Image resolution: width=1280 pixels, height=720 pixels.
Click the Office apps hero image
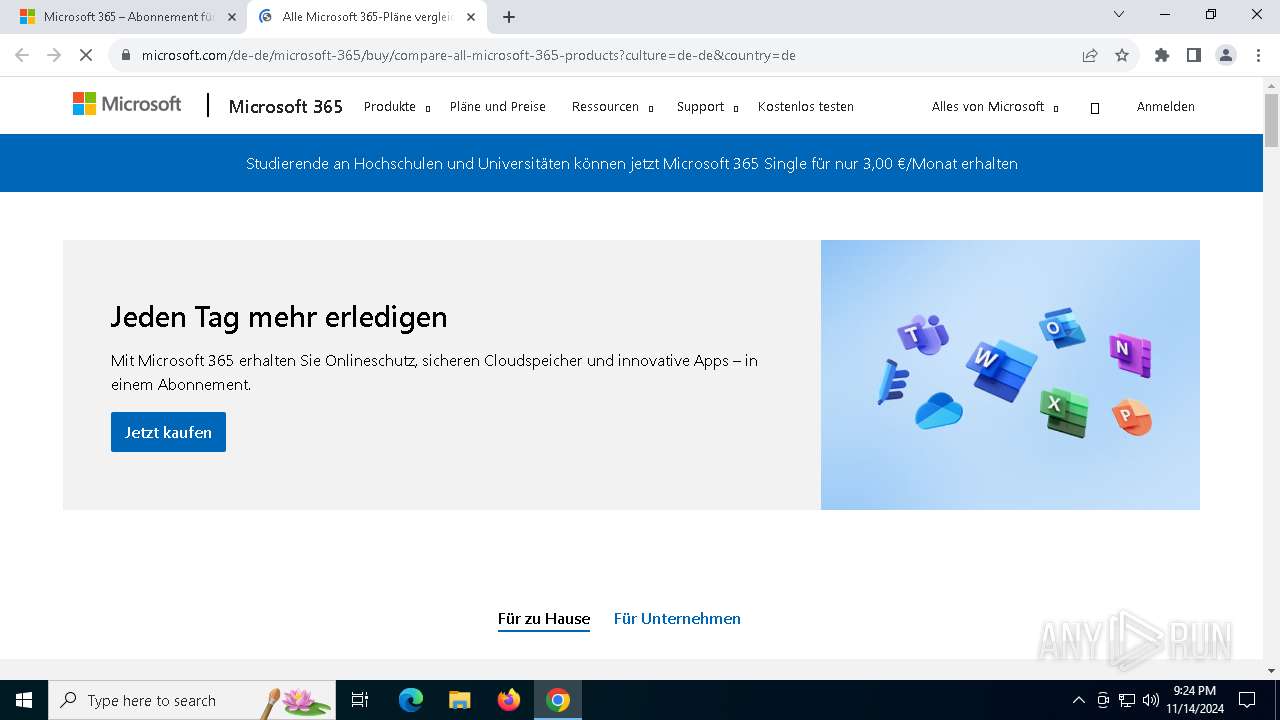tap(1010, 375)
